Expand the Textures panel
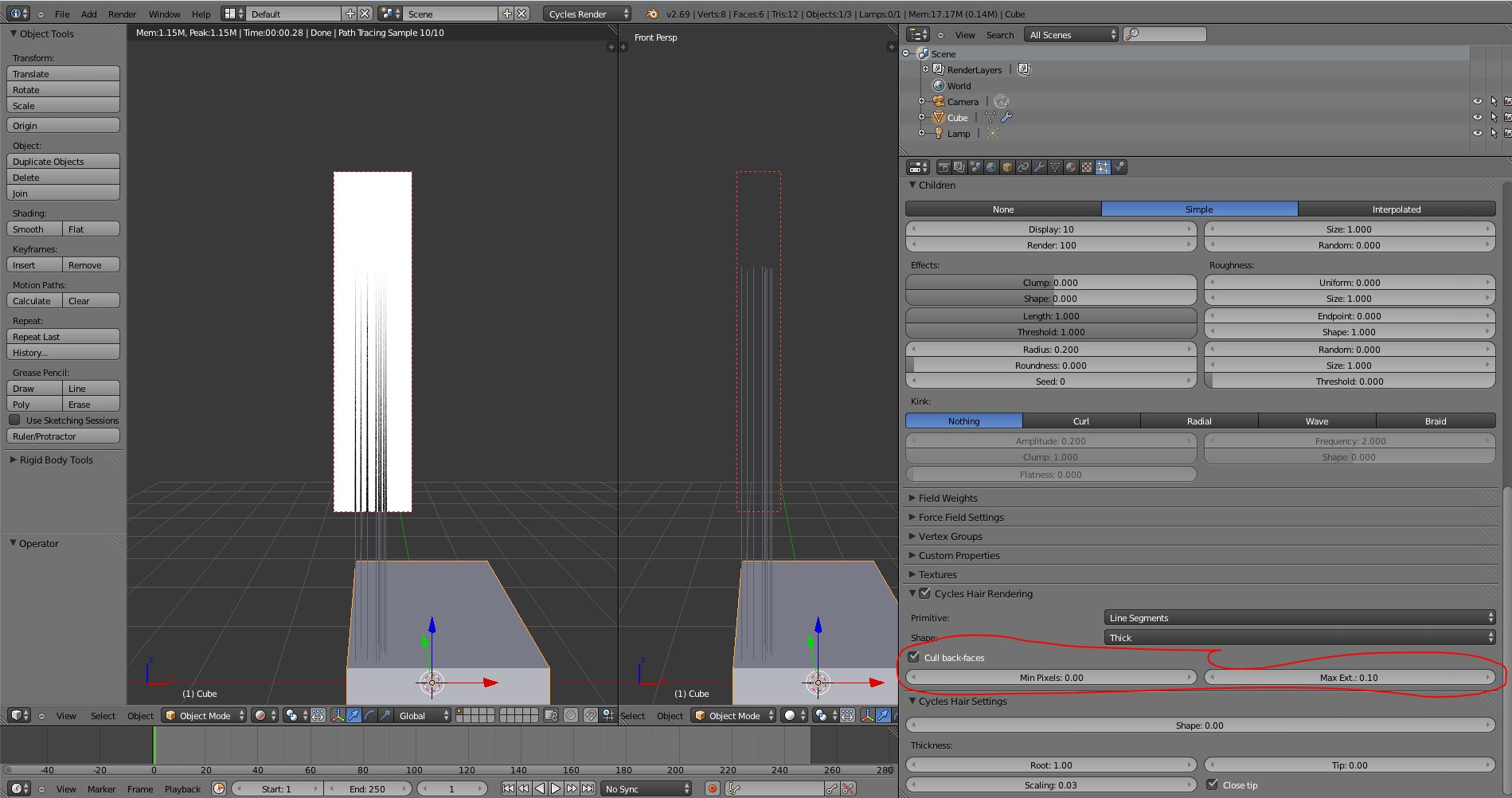The height and width of the screenshot is (798, 1512). pos(937,574)
